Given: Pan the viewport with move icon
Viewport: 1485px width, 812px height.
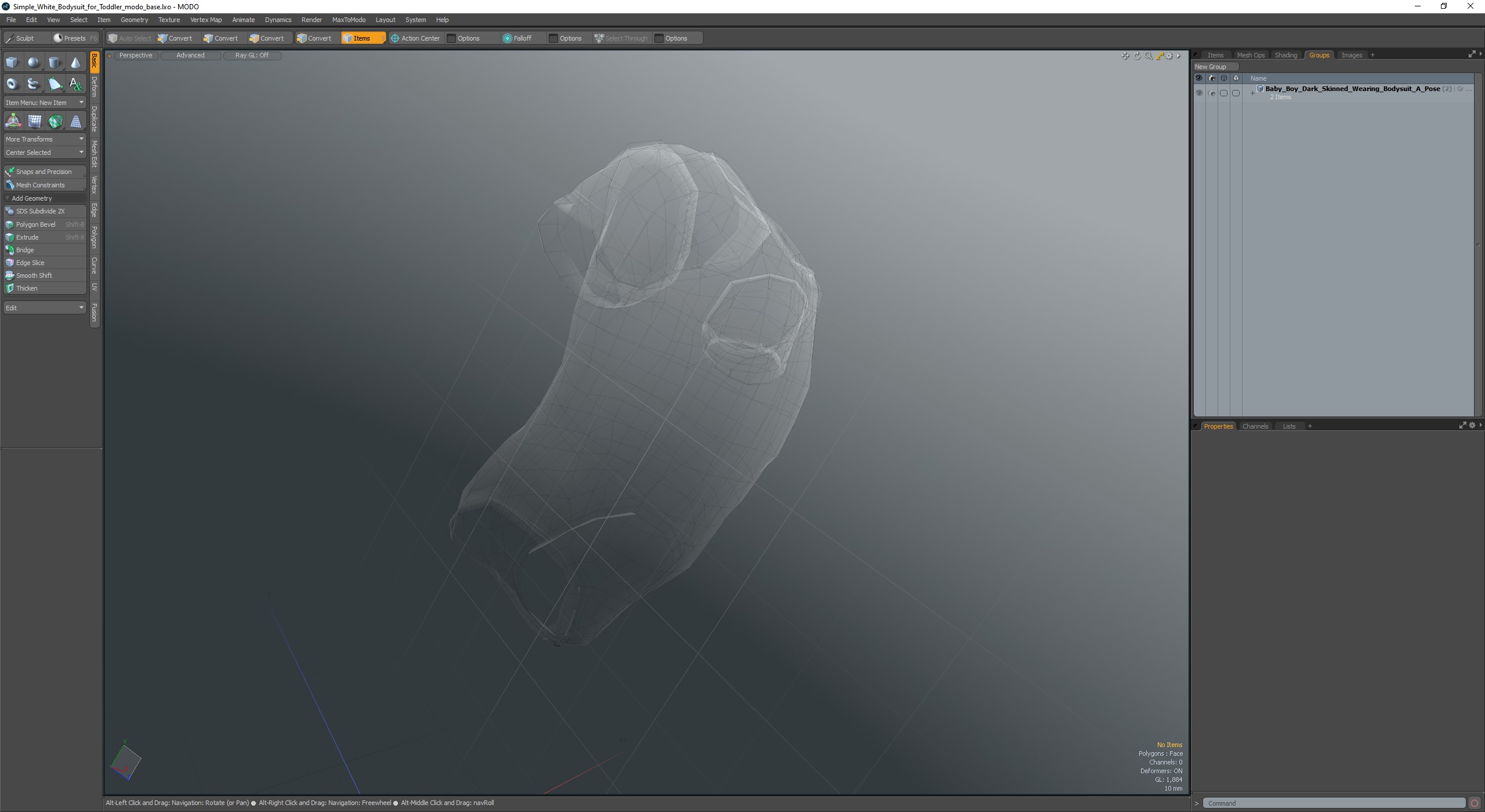Looking at the screenshot, I should point(1125,56).
